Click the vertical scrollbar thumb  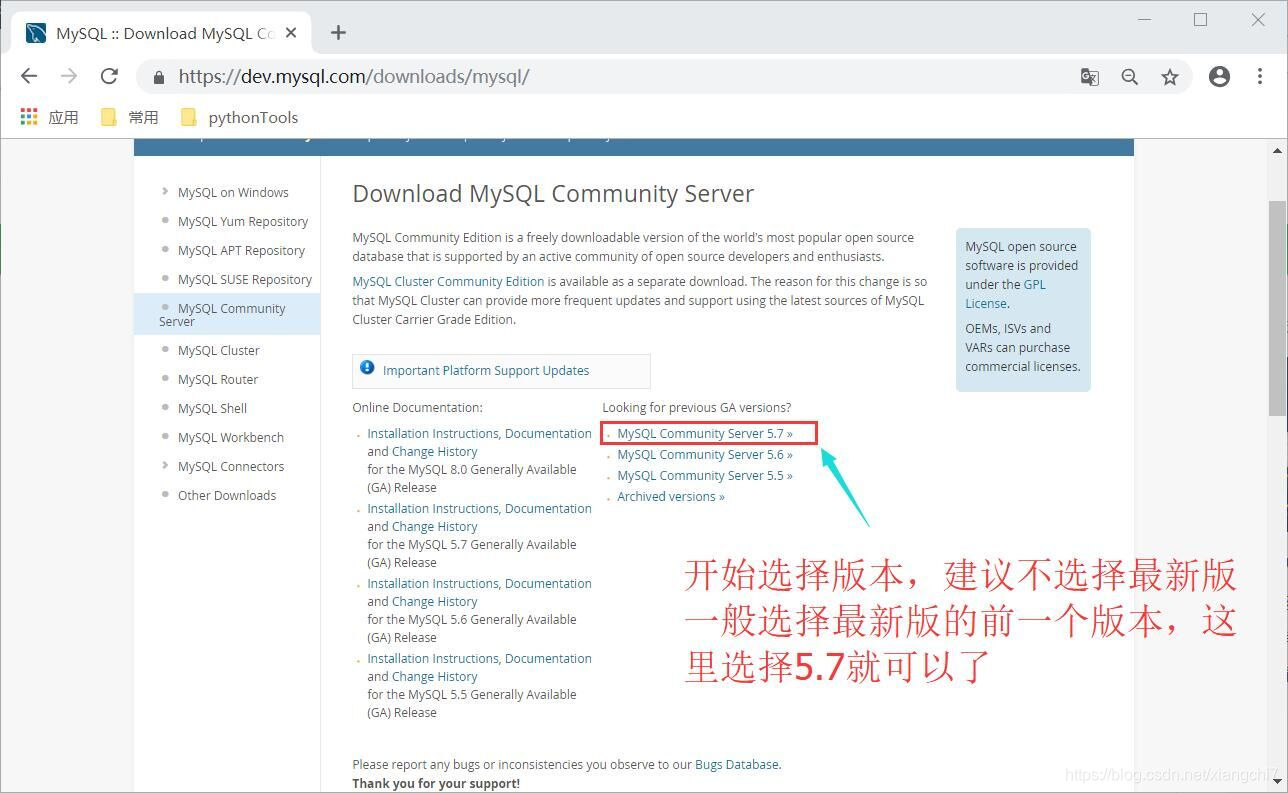(1278, 308)
